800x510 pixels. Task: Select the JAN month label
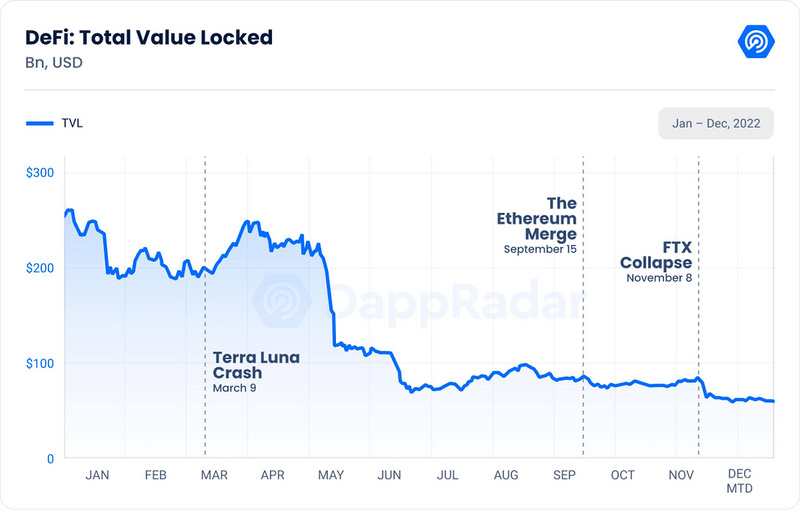pos(97,475)
